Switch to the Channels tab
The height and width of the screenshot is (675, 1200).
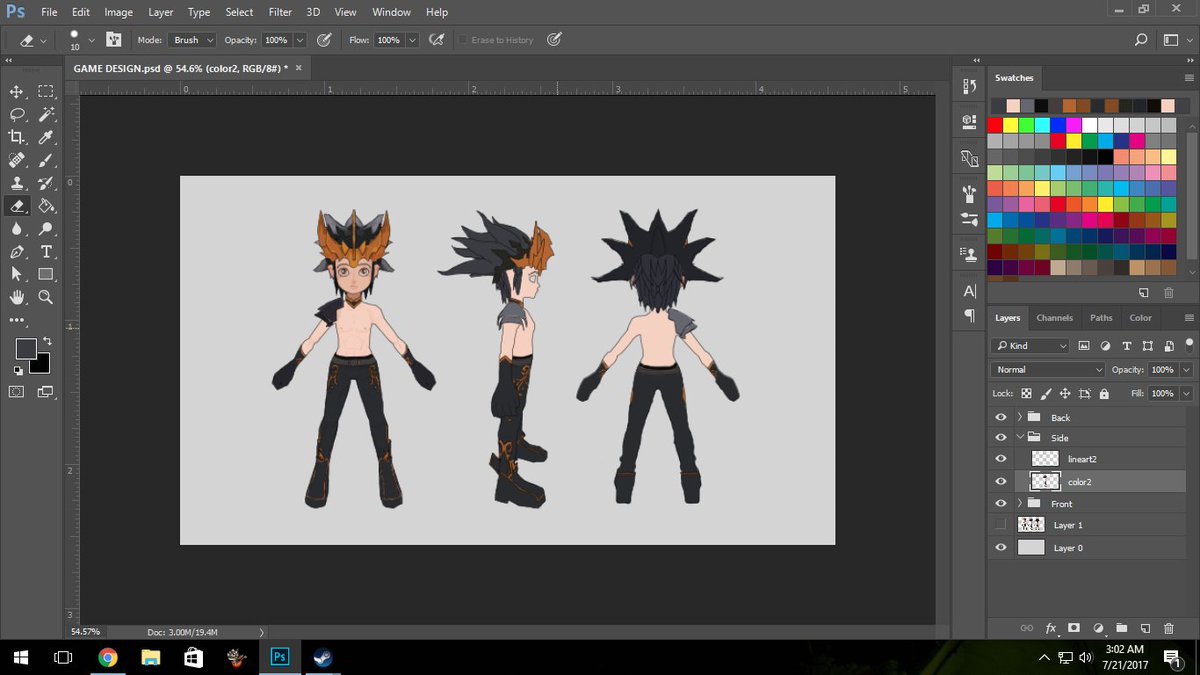pyautogui.click(x=1054, y=317)
